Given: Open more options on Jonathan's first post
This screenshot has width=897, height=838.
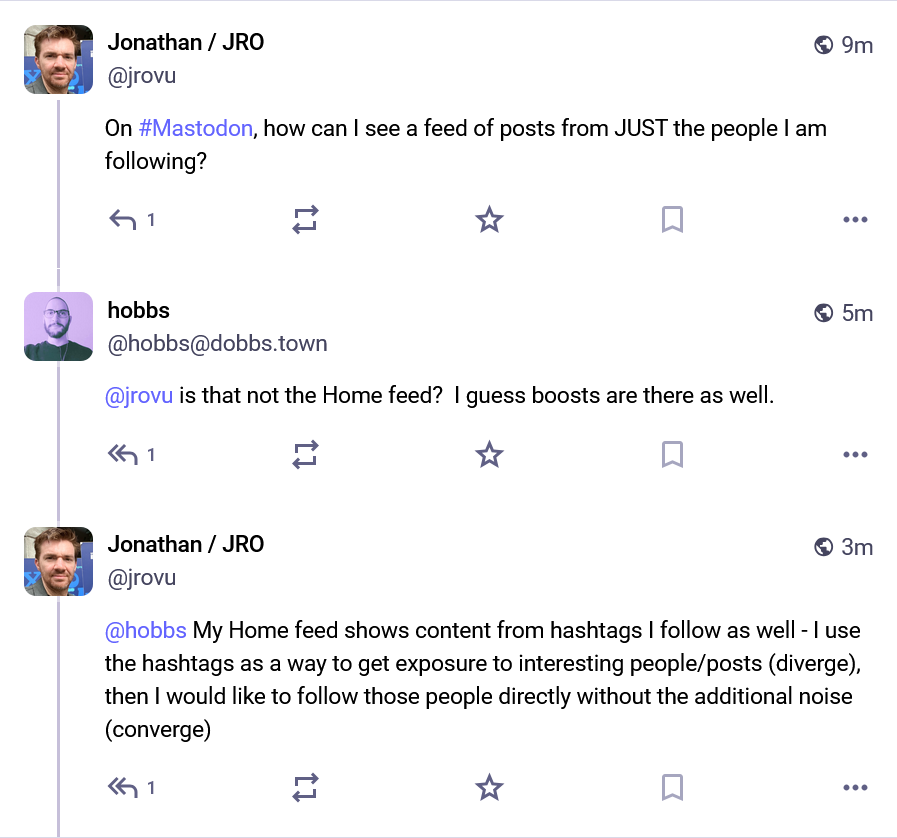Looking at the screenshot, I should [855, 220].
